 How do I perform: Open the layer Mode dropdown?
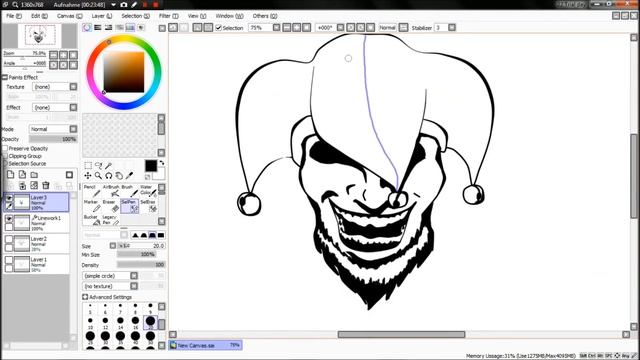point(73,129)
